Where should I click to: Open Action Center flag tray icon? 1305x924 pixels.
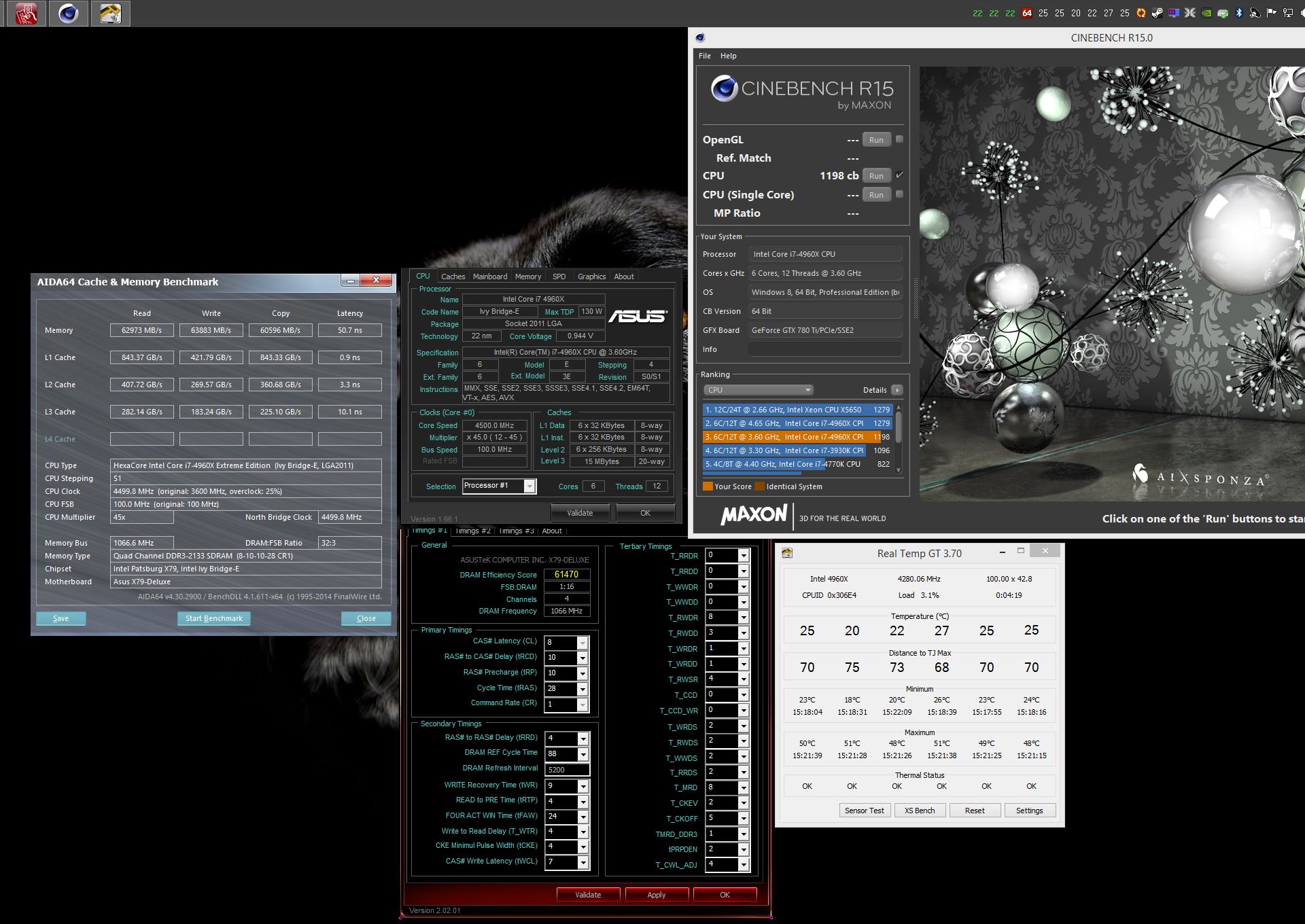click(1272, 13)
